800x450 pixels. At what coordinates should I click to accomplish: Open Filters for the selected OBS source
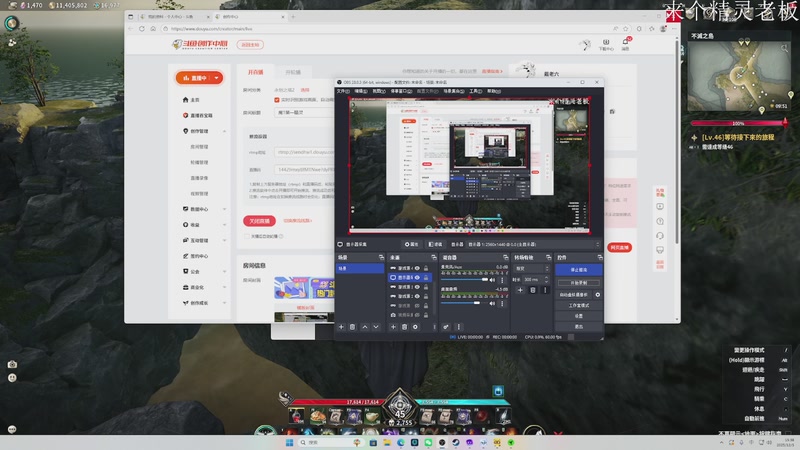tap(435, 244)
